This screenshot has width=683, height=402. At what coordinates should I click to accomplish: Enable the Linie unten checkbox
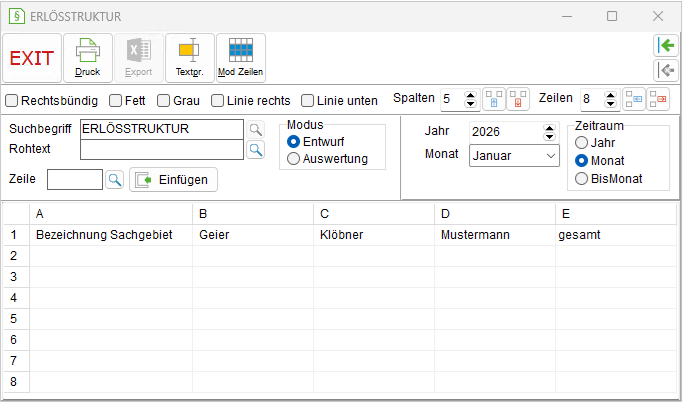click(x=308, y=101)
